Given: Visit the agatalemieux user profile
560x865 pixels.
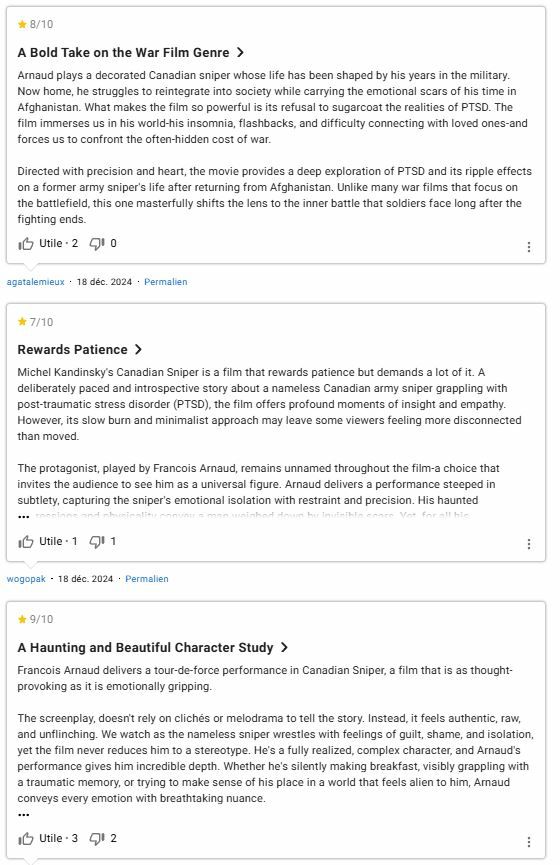Looking at the screenshot, I should pos(35,282).
